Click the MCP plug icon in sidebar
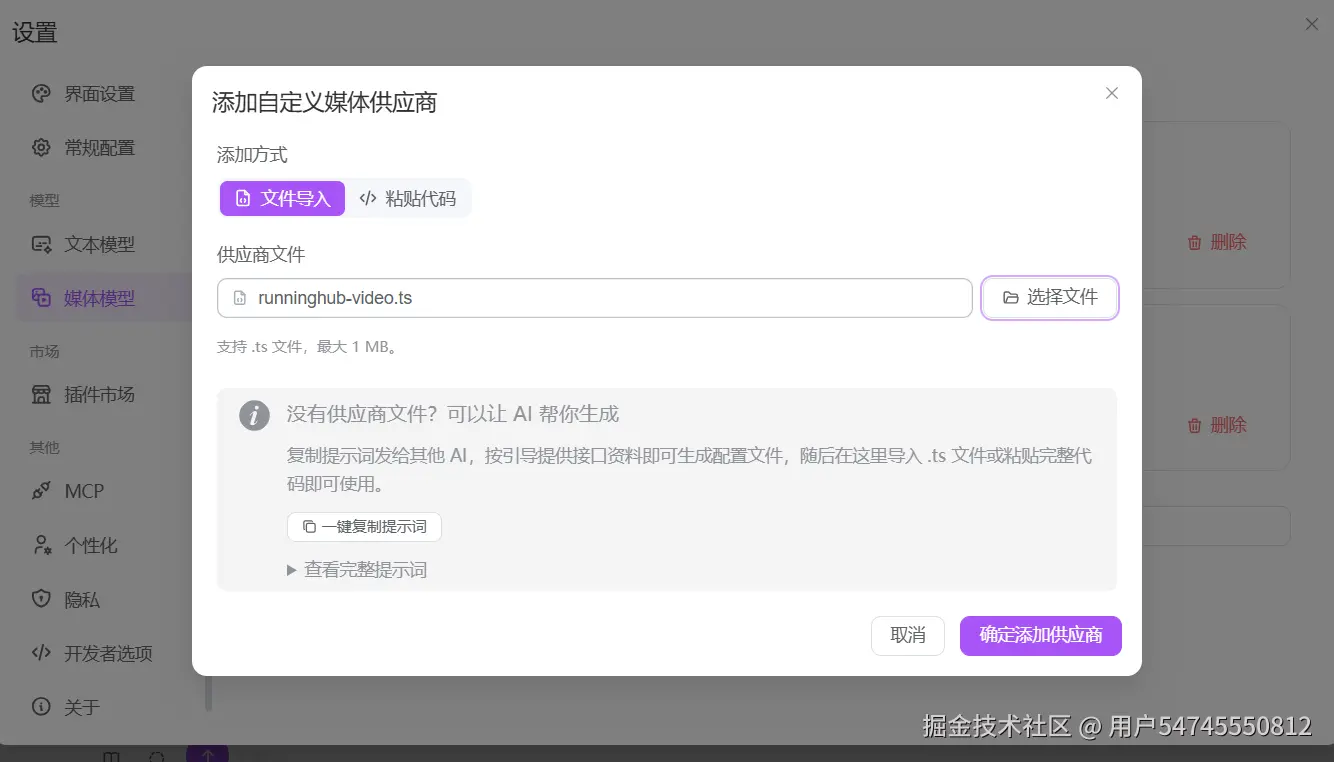Screen dimensions: 1334x762 tap(41, 491)
